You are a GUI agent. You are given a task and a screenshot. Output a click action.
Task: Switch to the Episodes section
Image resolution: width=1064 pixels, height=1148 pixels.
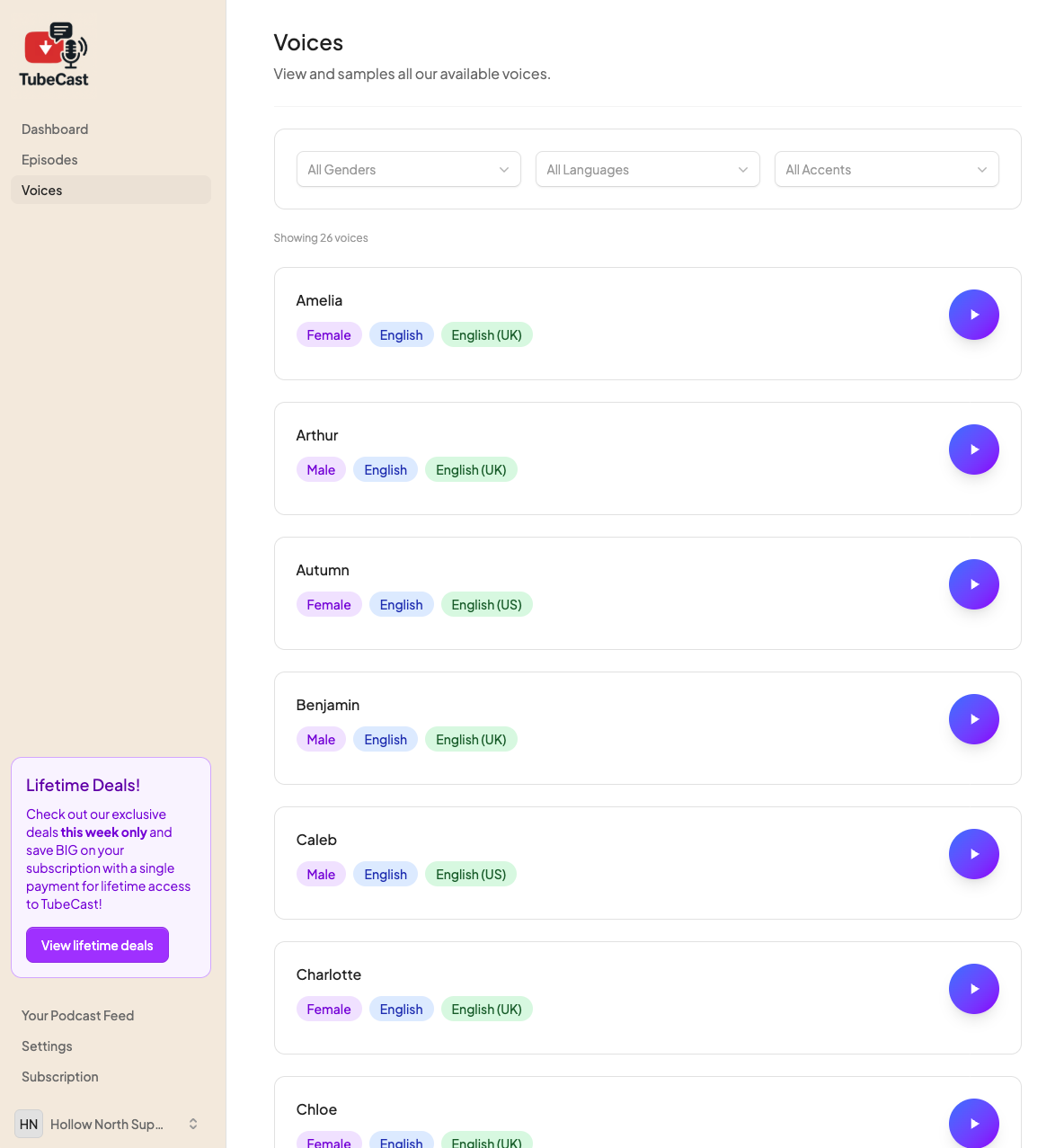coord(49,159)
